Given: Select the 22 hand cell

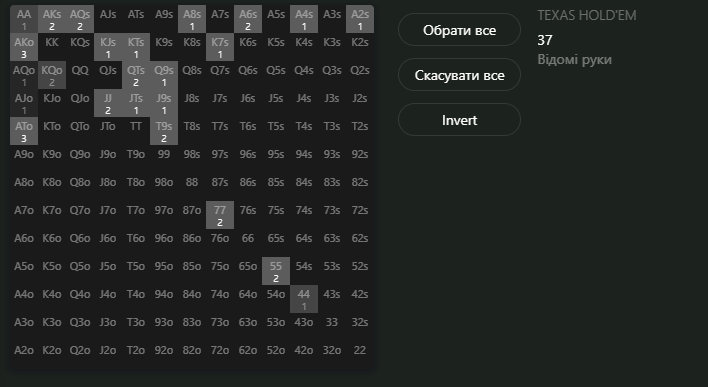Looking at the screenshot, I should (360, 355).
